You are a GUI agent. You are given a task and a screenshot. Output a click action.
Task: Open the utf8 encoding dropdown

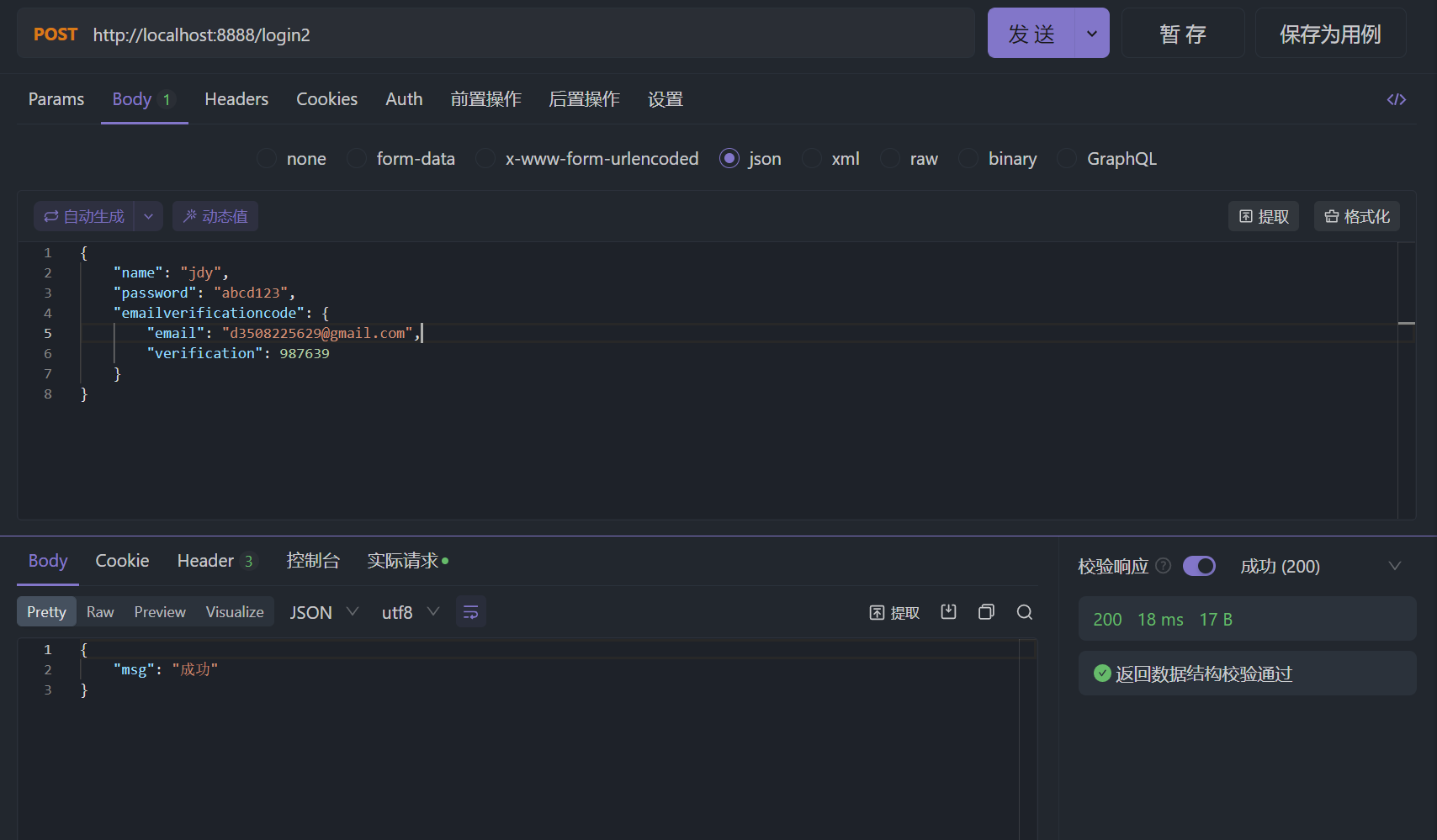(x=410, y=612)
